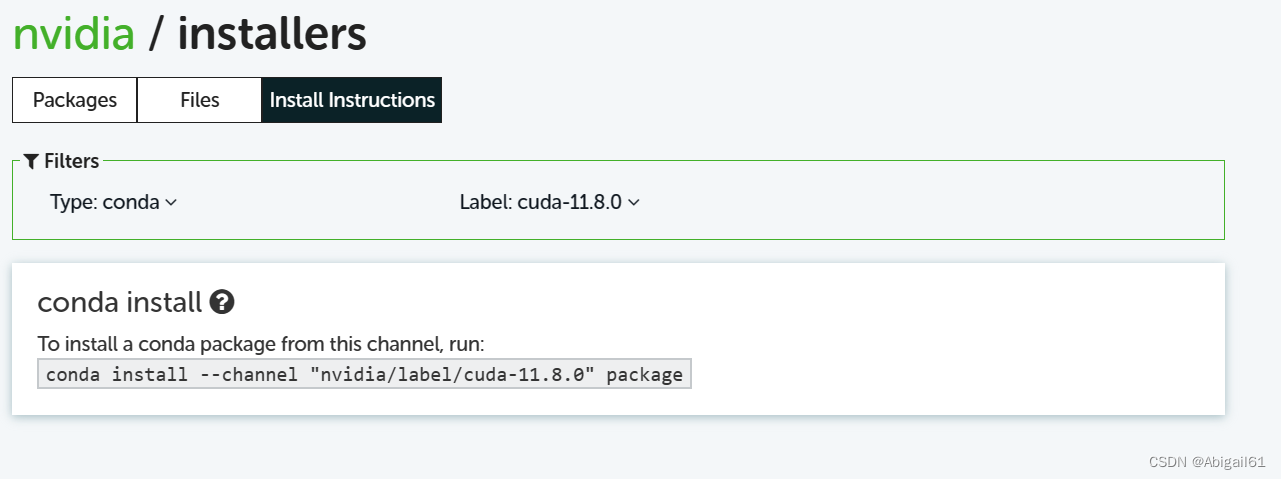Open the Type: conda dropdown

click(113, 202)
